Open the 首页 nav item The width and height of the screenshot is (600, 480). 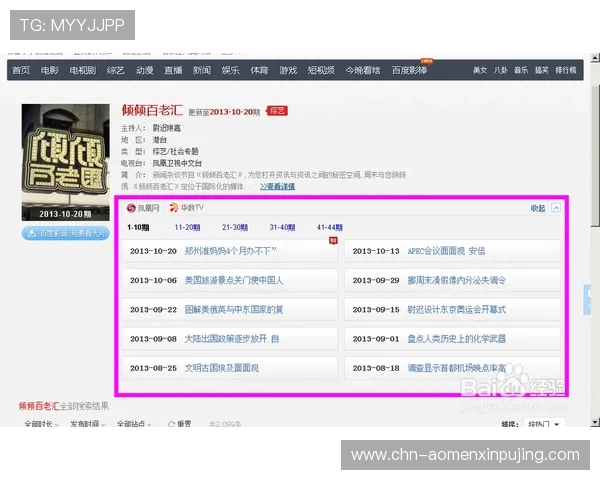21,70
